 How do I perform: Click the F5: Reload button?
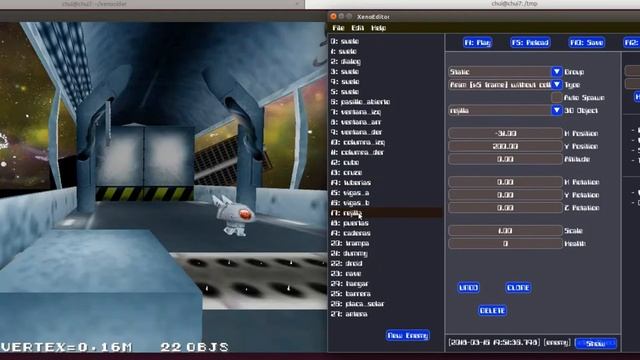click(x=530, y=42)
